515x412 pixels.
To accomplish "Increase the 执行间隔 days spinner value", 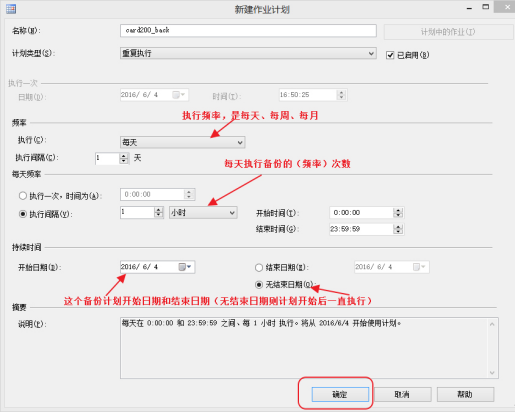I will tap(124, 156).
